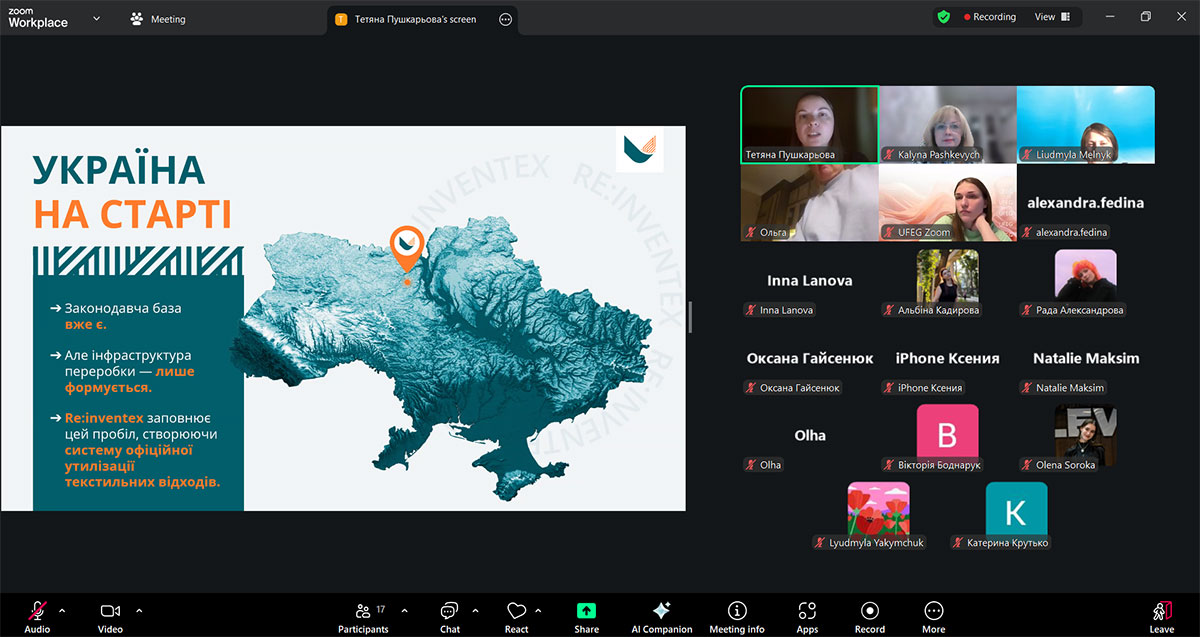Click the green Share screen button

click(x=586, y=611)
